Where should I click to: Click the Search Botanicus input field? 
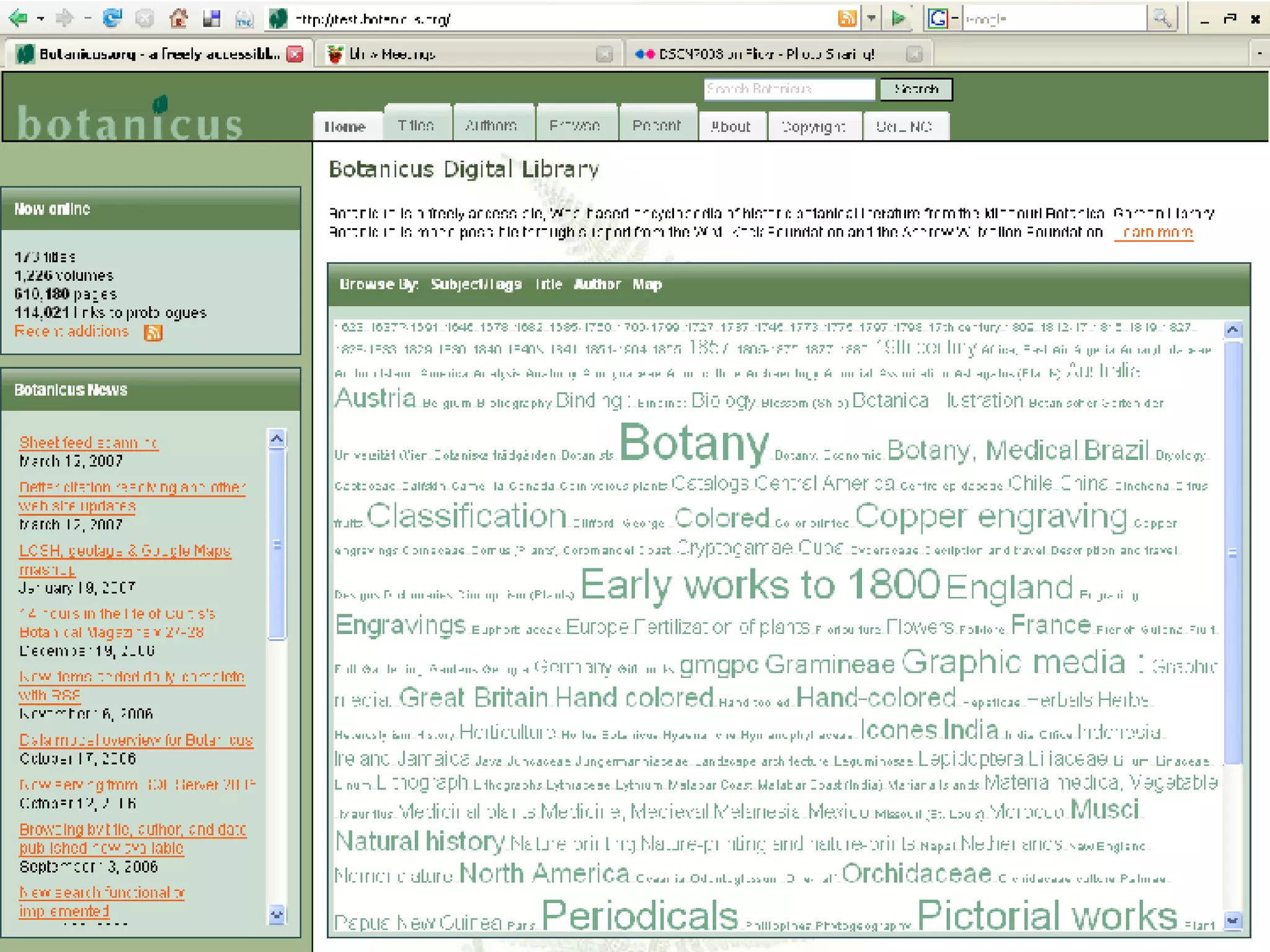789,89
